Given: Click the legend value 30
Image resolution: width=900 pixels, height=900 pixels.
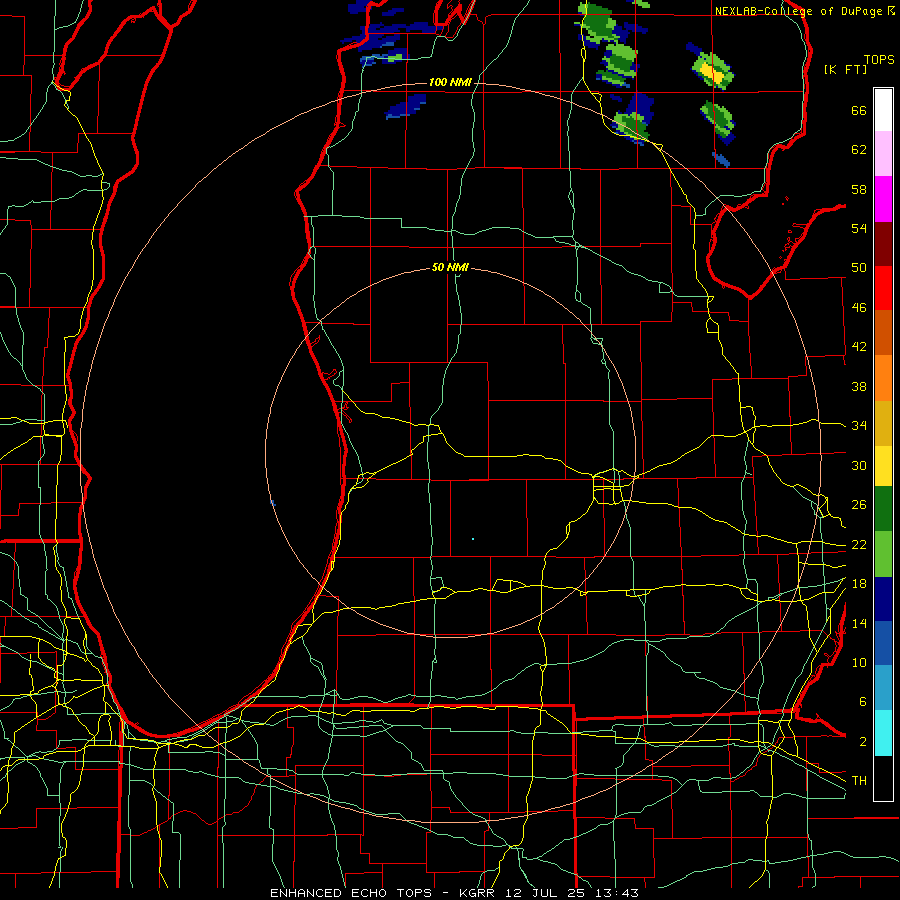Looking at the screenshot, I should (859, 465).
